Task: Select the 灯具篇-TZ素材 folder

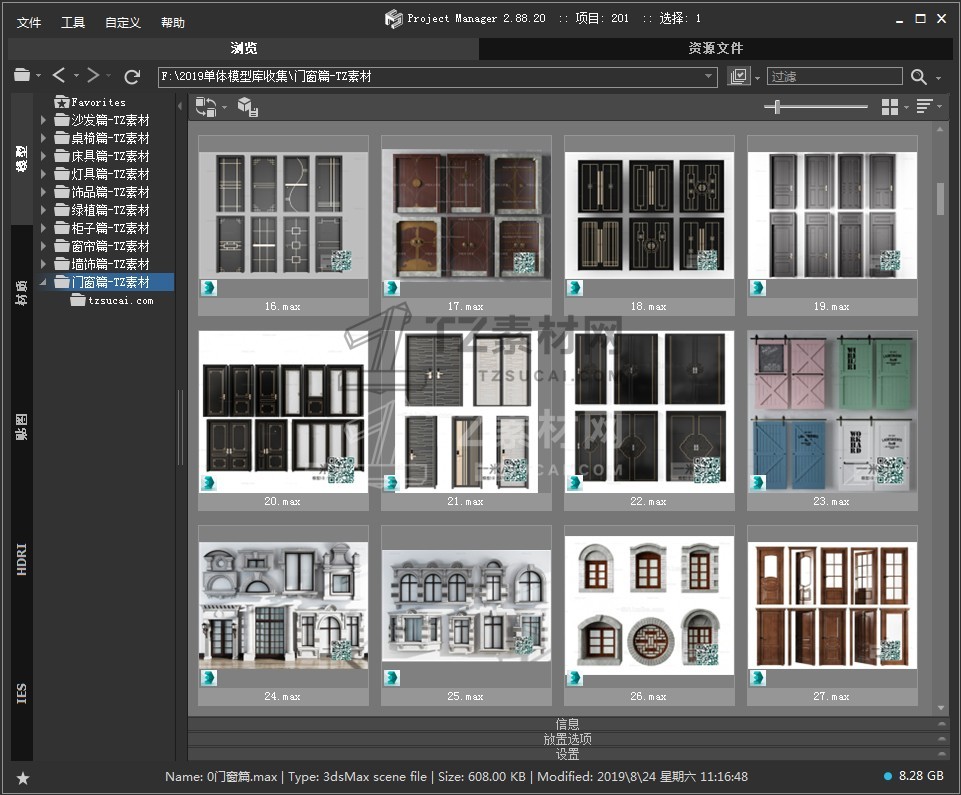Action: coord(110,174)
